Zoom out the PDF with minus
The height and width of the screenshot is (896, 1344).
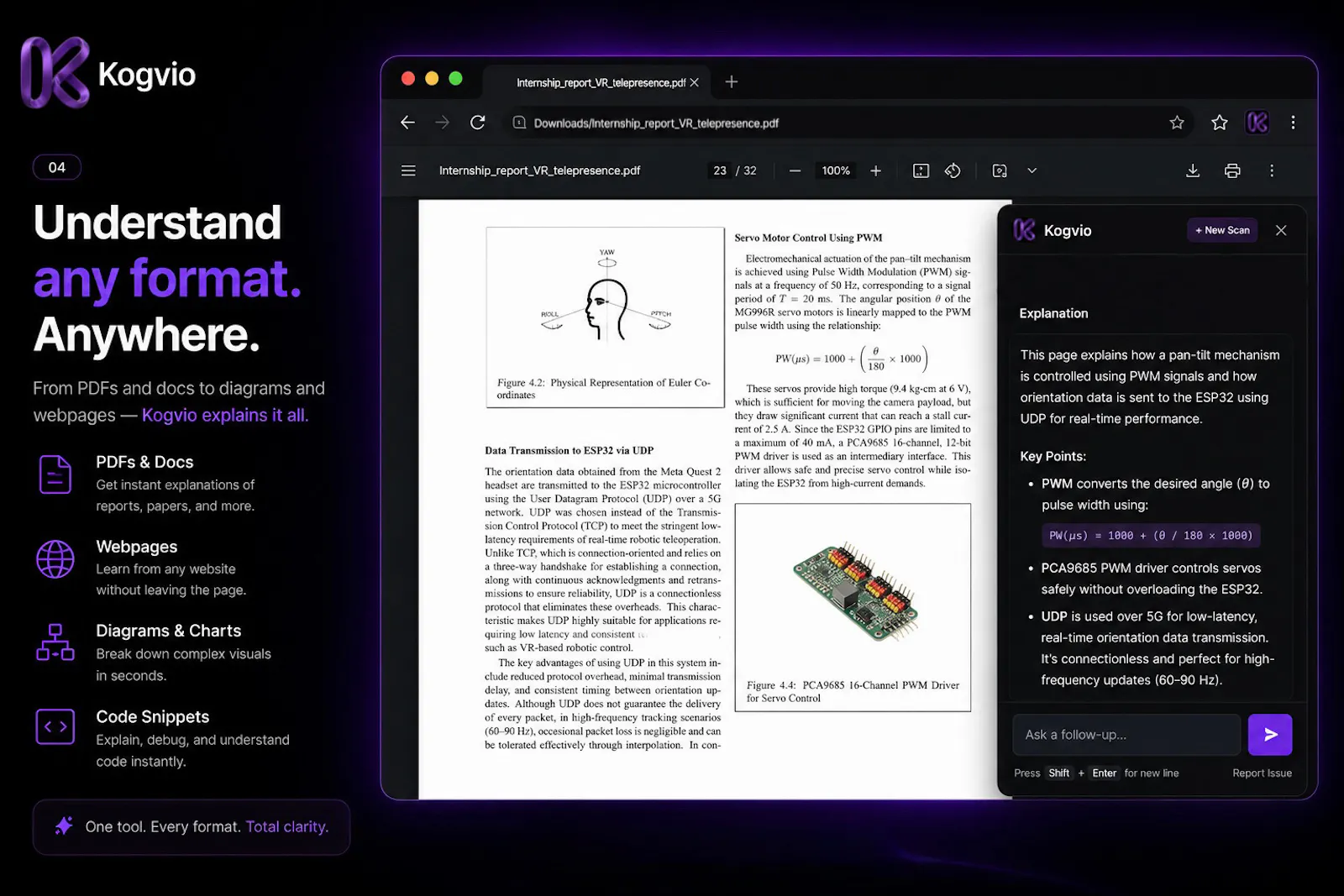(795, 170)
